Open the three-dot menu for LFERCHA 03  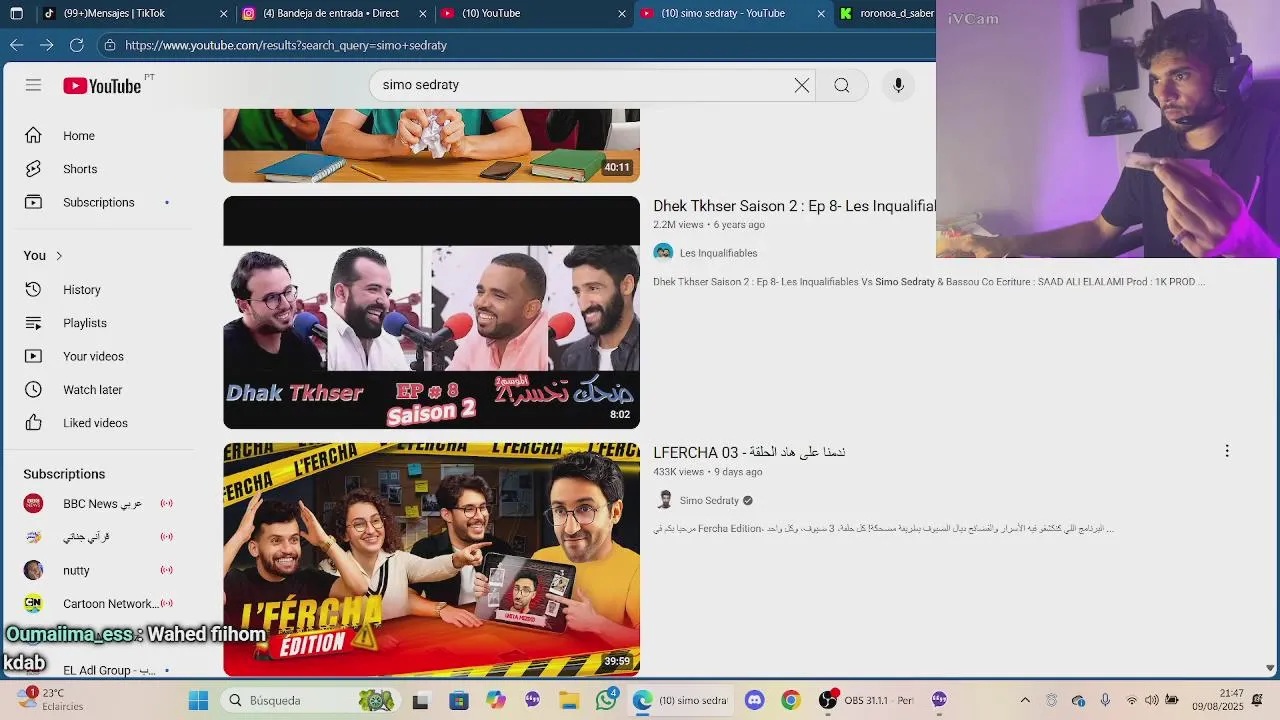point(1227,451)
